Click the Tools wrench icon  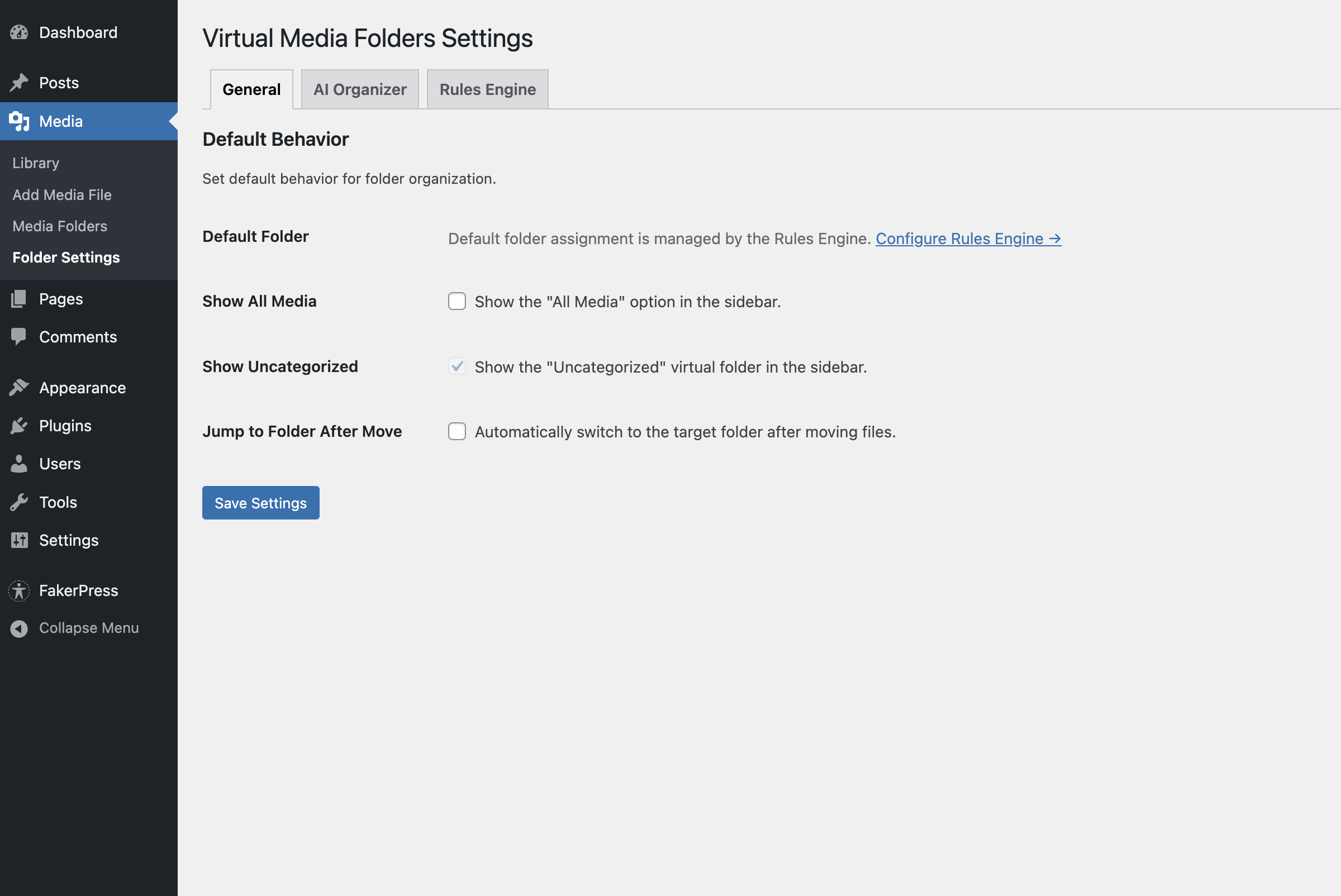coord(19,502)
